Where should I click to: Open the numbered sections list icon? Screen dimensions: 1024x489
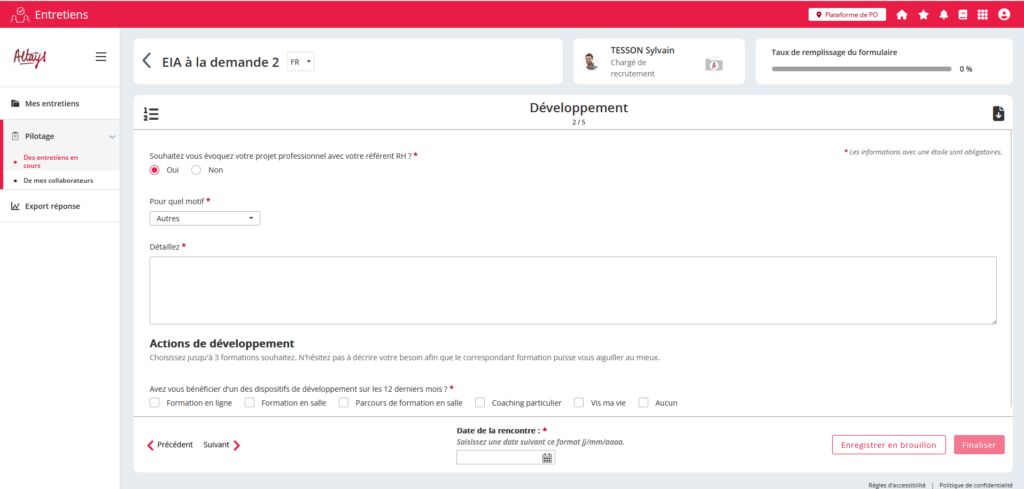pos(151,114)
